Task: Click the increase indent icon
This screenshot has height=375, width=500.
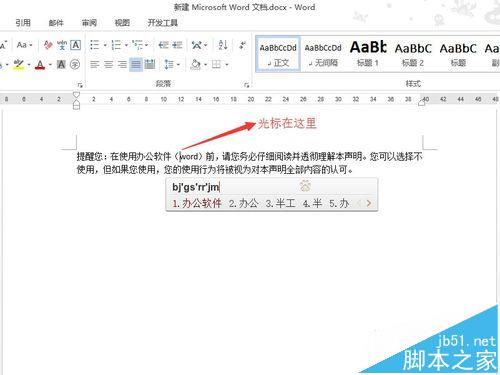Action: [177, 45]
